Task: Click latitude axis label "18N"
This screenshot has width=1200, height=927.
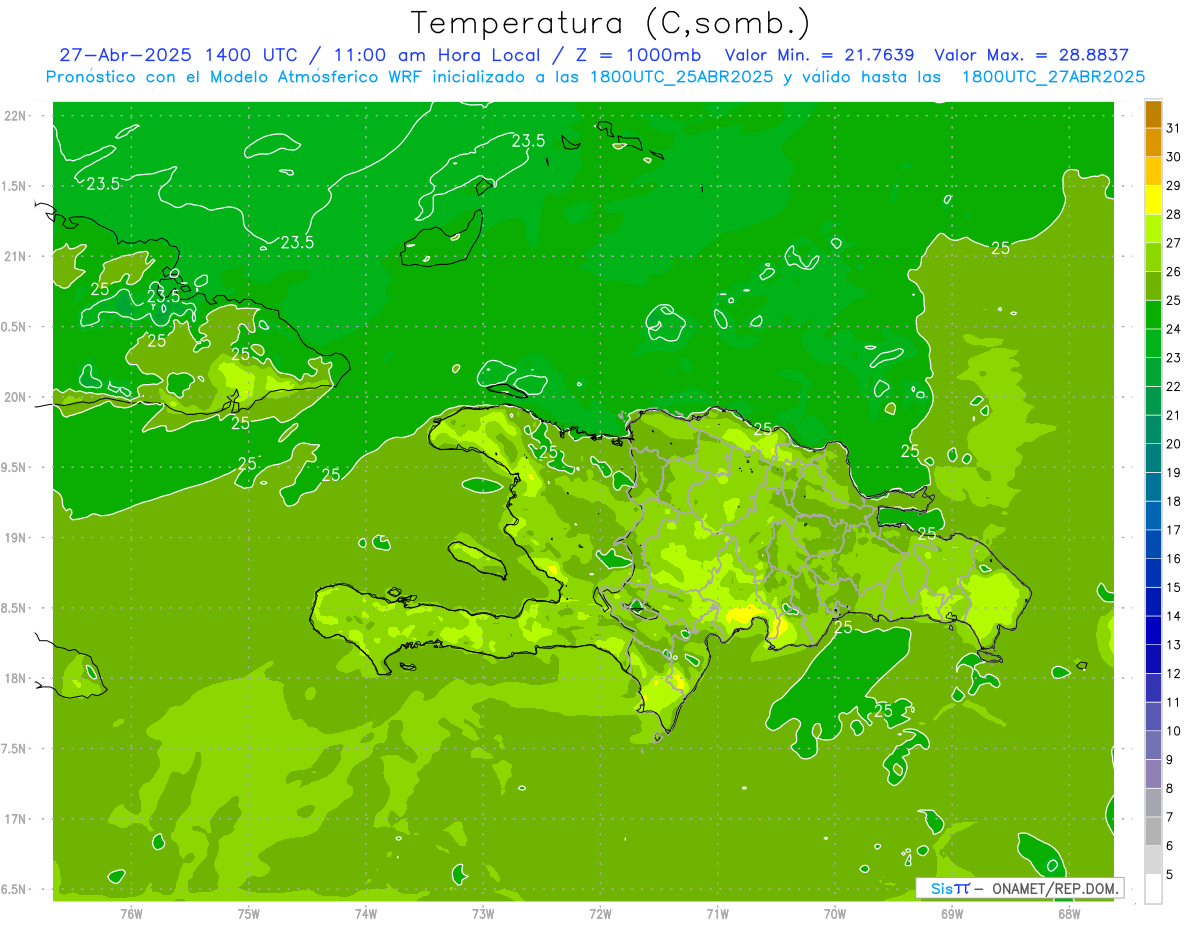Action: [x=16, y=678]
